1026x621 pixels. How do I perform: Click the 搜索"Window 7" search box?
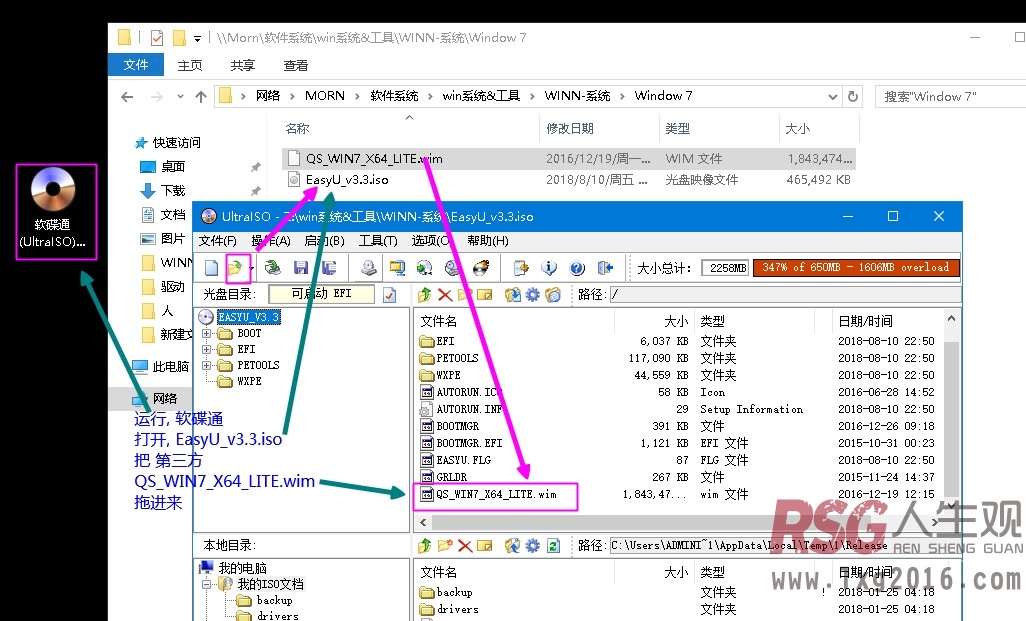[950, 97]
